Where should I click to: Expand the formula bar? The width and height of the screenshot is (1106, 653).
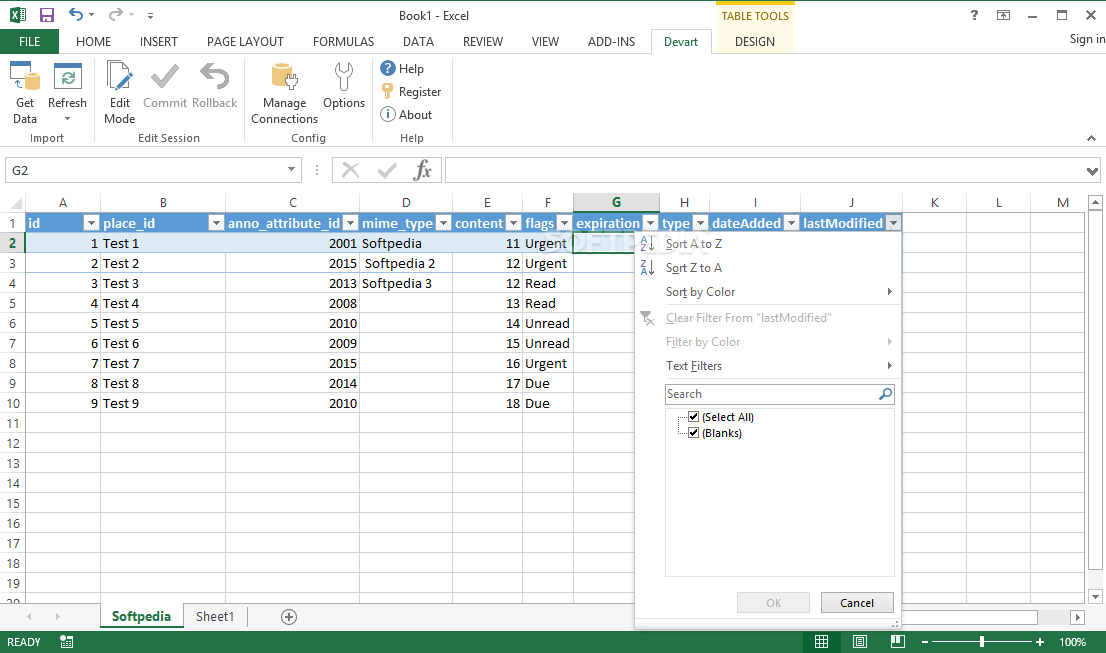point(1092,171)
